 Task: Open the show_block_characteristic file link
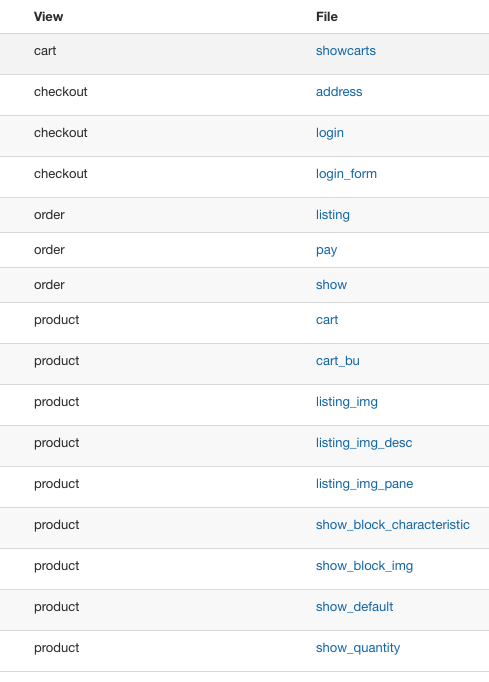point(393,525)
